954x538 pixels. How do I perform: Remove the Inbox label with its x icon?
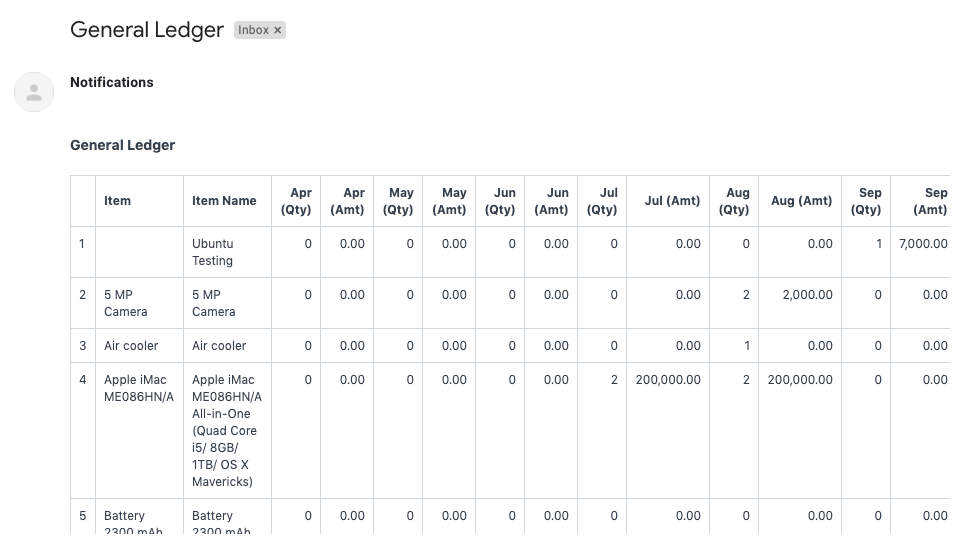(278, 30)
